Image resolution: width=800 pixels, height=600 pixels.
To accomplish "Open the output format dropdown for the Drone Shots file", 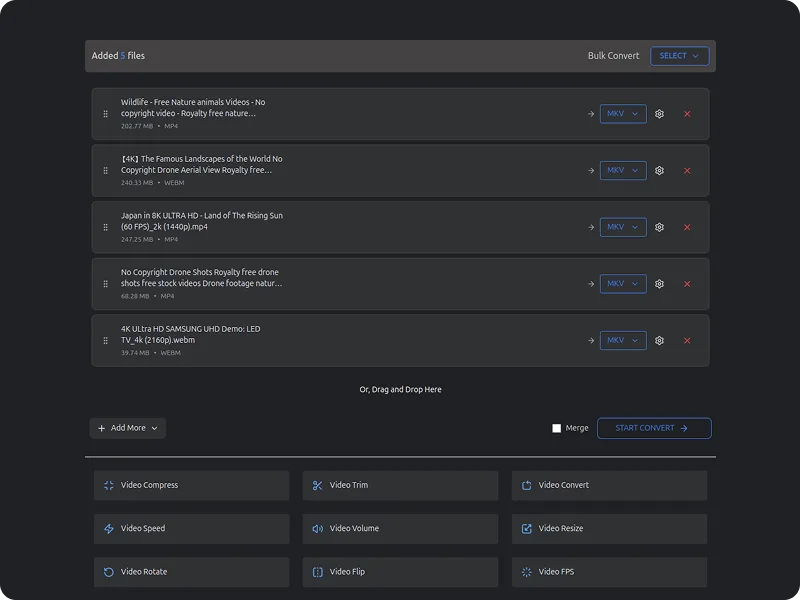I will [622, 283].
